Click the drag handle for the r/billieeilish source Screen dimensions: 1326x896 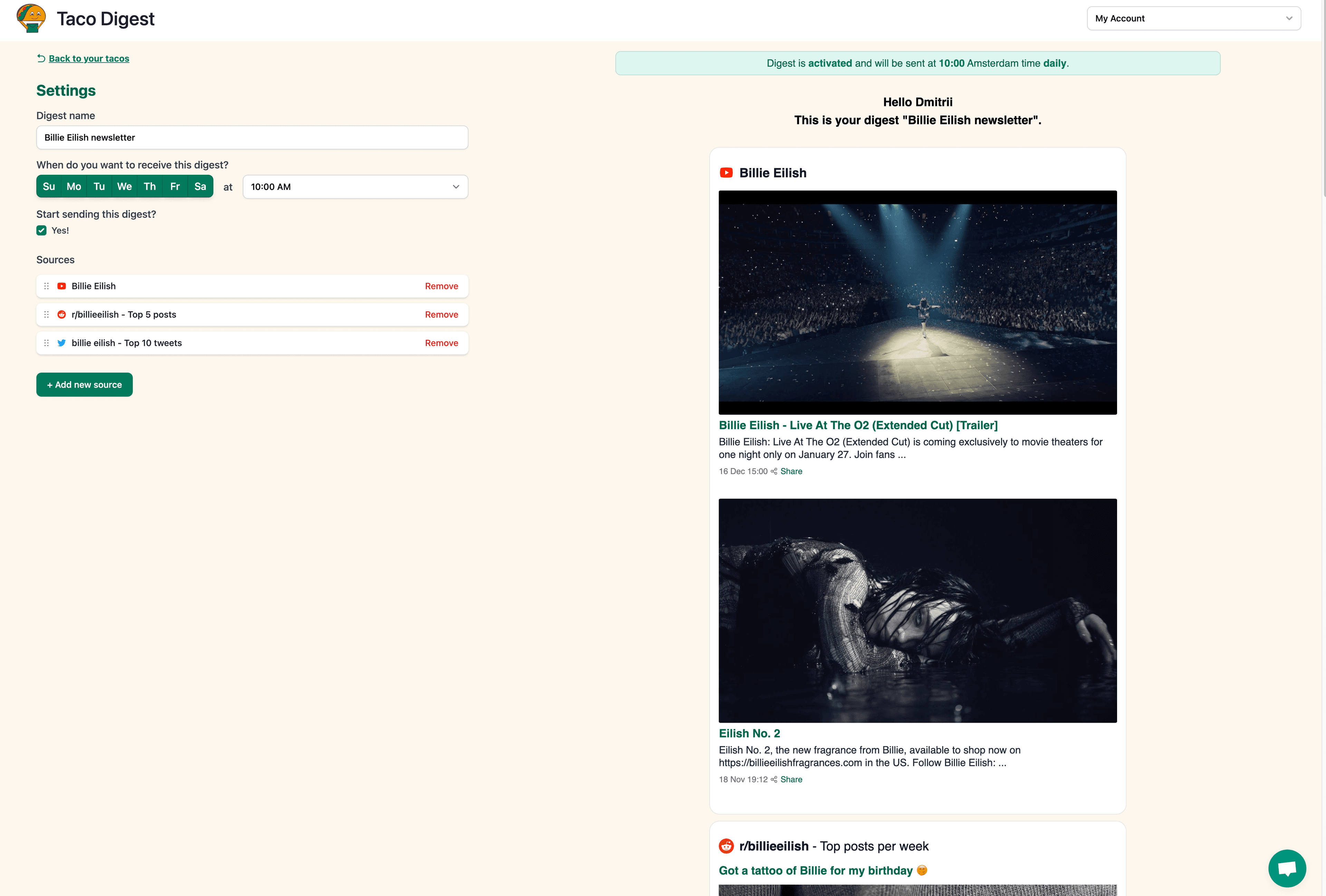point(47,315)
